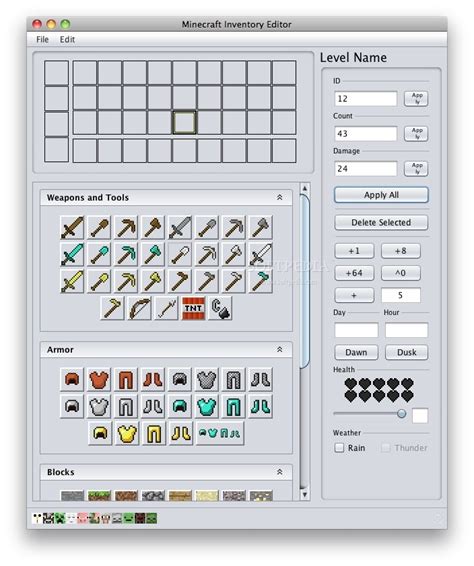474x566 pixels.
Task: Select the diamond chestplate icon
Action: tap(207, 406)
